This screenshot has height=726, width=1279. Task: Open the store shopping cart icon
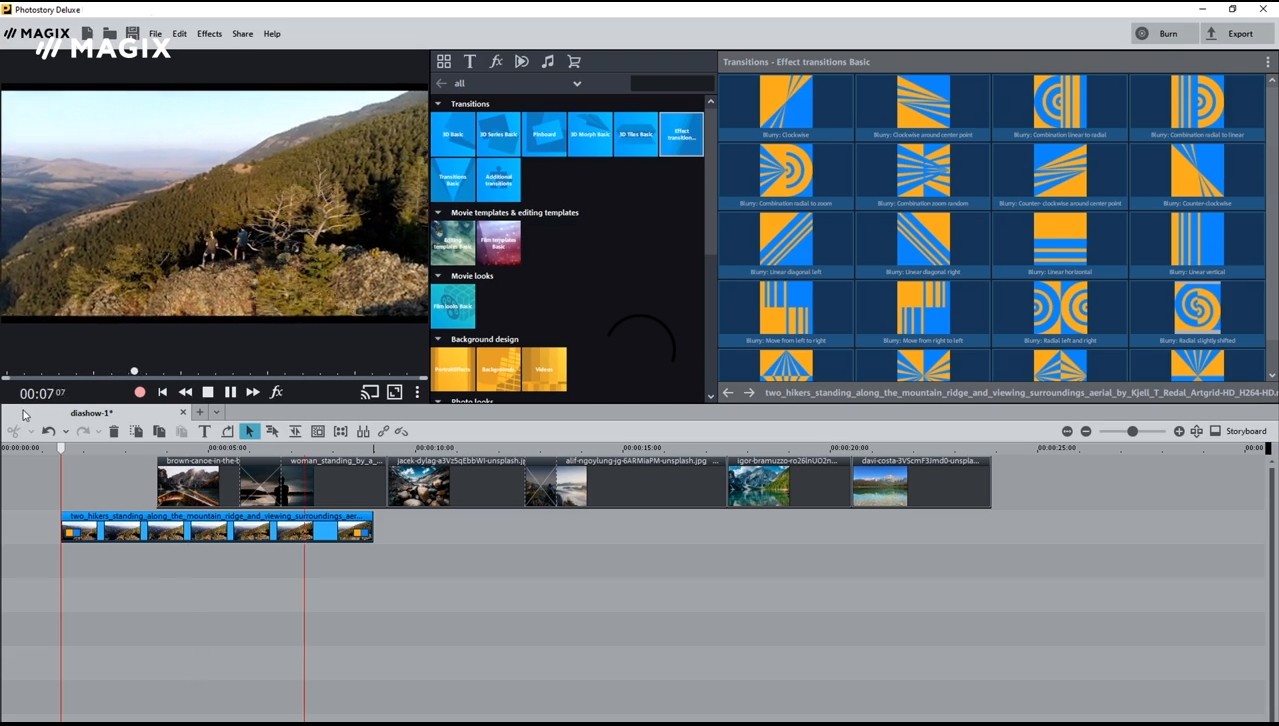[x=574, y=62]
